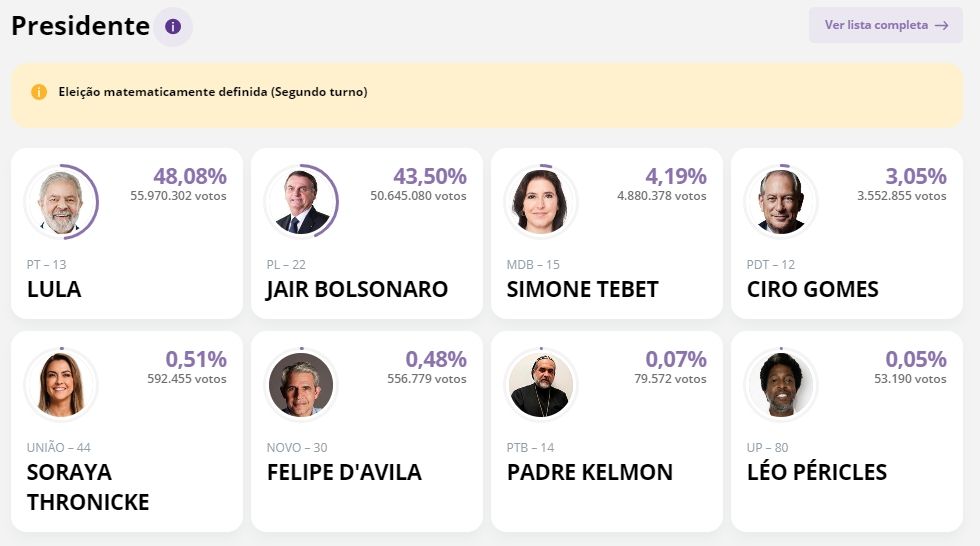Screen dimensions: 980x546
Task: Click the arrow in Ver lista completa
Action: 941,25
